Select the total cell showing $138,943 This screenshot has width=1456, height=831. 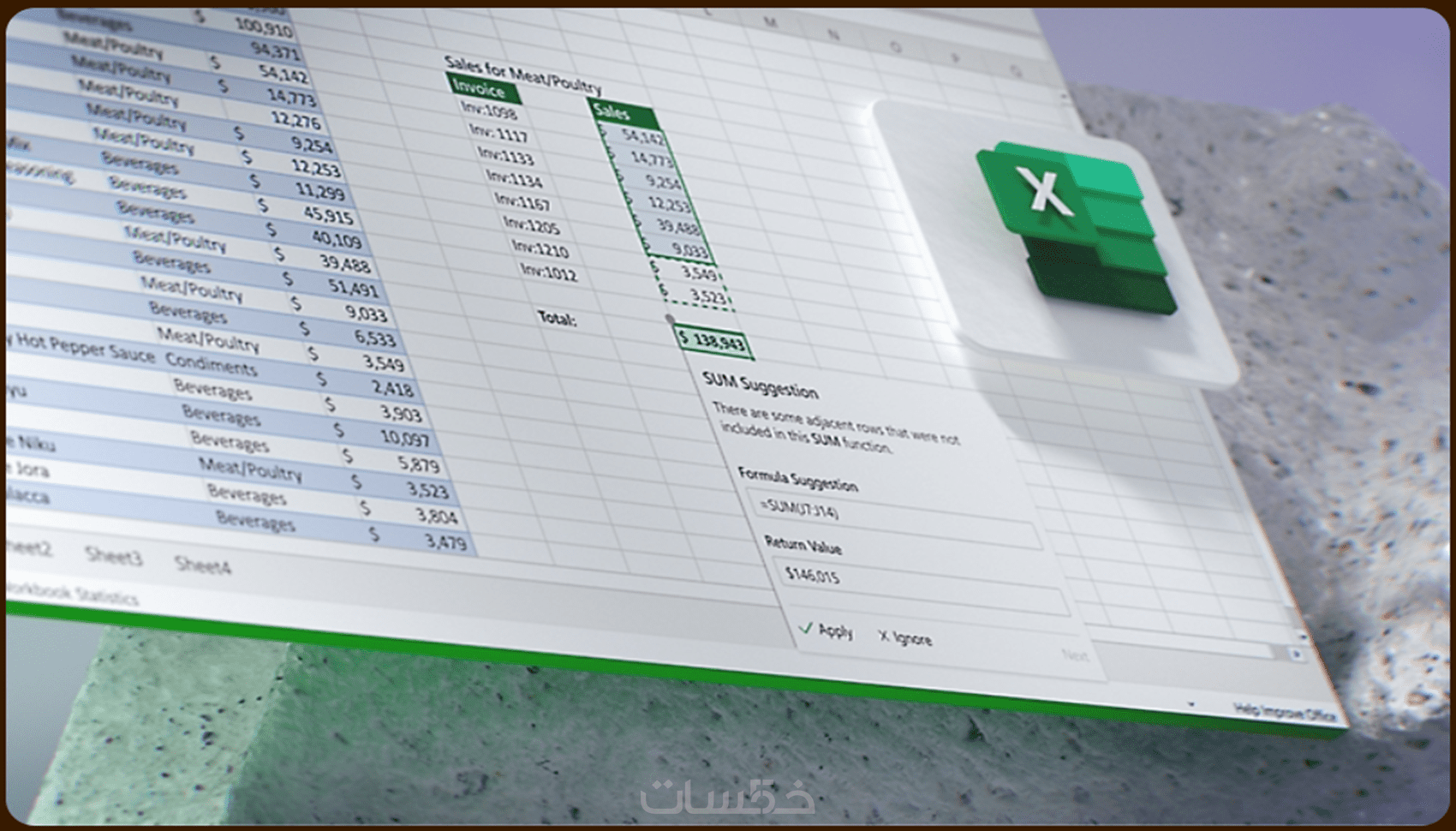point(713,341)
